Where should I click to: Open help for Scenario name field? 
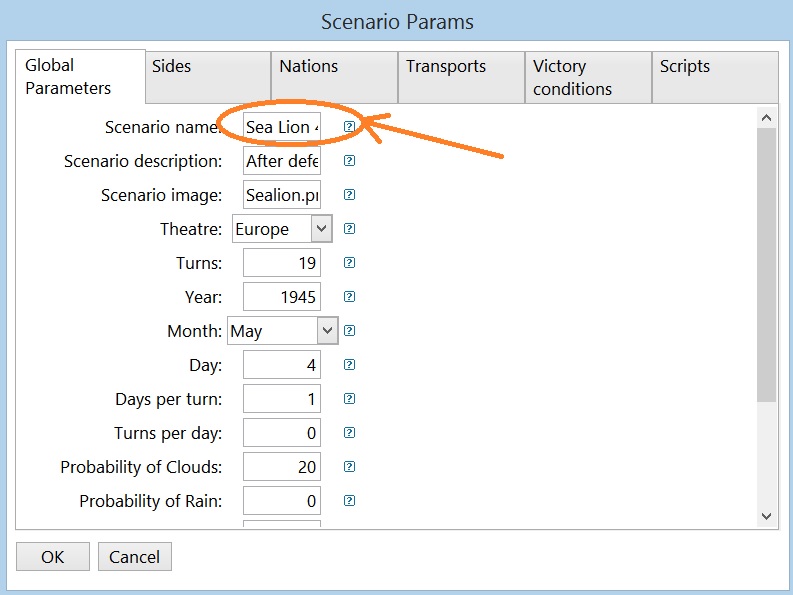[x=349, y=126]
